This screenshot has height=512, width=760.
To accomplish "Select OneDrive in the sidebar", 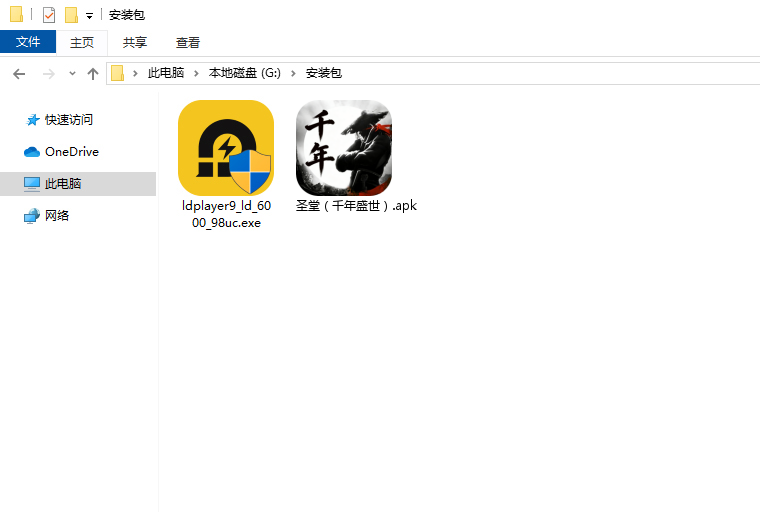I will point(71,152).
